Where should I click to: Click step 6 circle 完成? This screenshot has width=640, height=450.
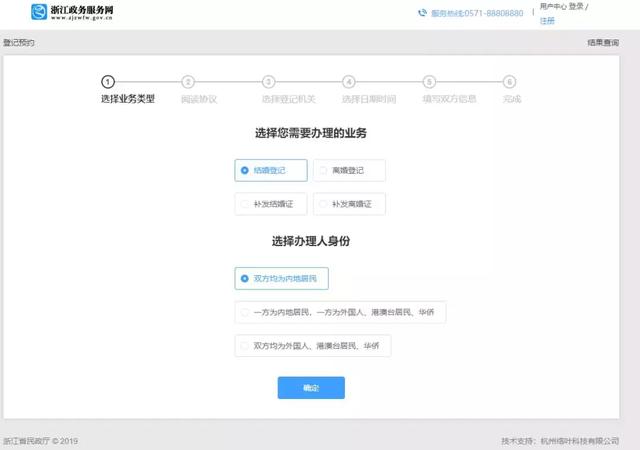[509, 82]
